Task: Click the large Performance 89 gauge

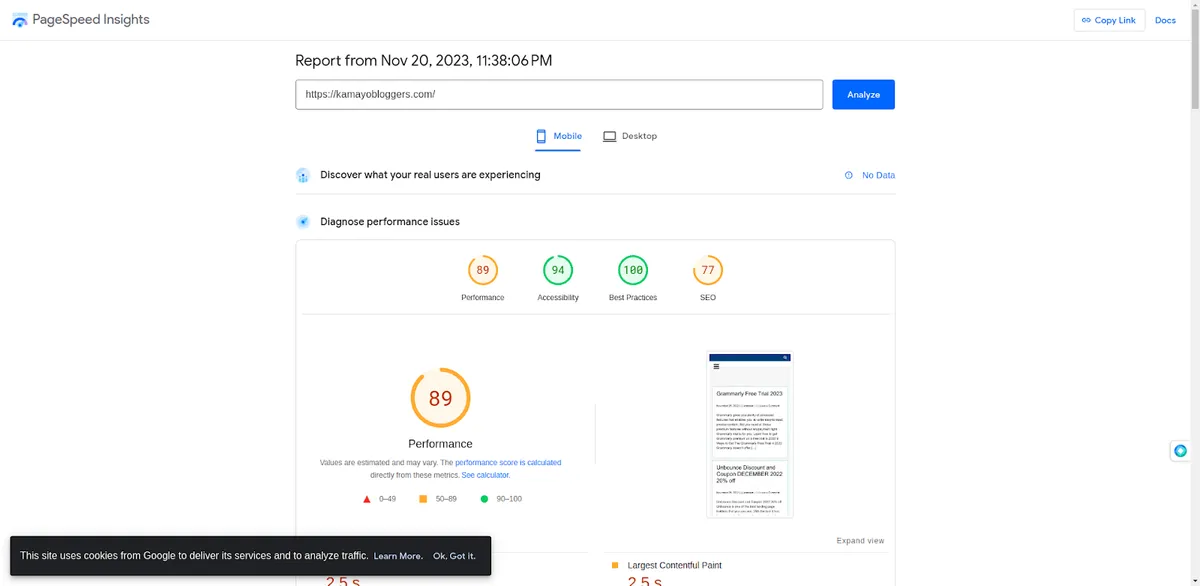Action: [x=441, y=398]
